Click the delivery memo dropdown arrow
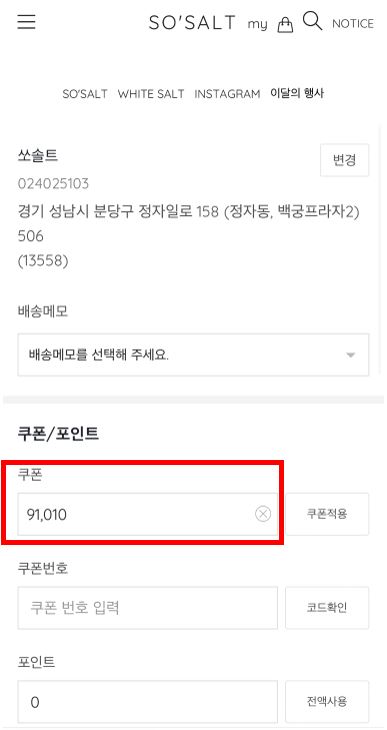387x730 pixels. pos(351,355)
